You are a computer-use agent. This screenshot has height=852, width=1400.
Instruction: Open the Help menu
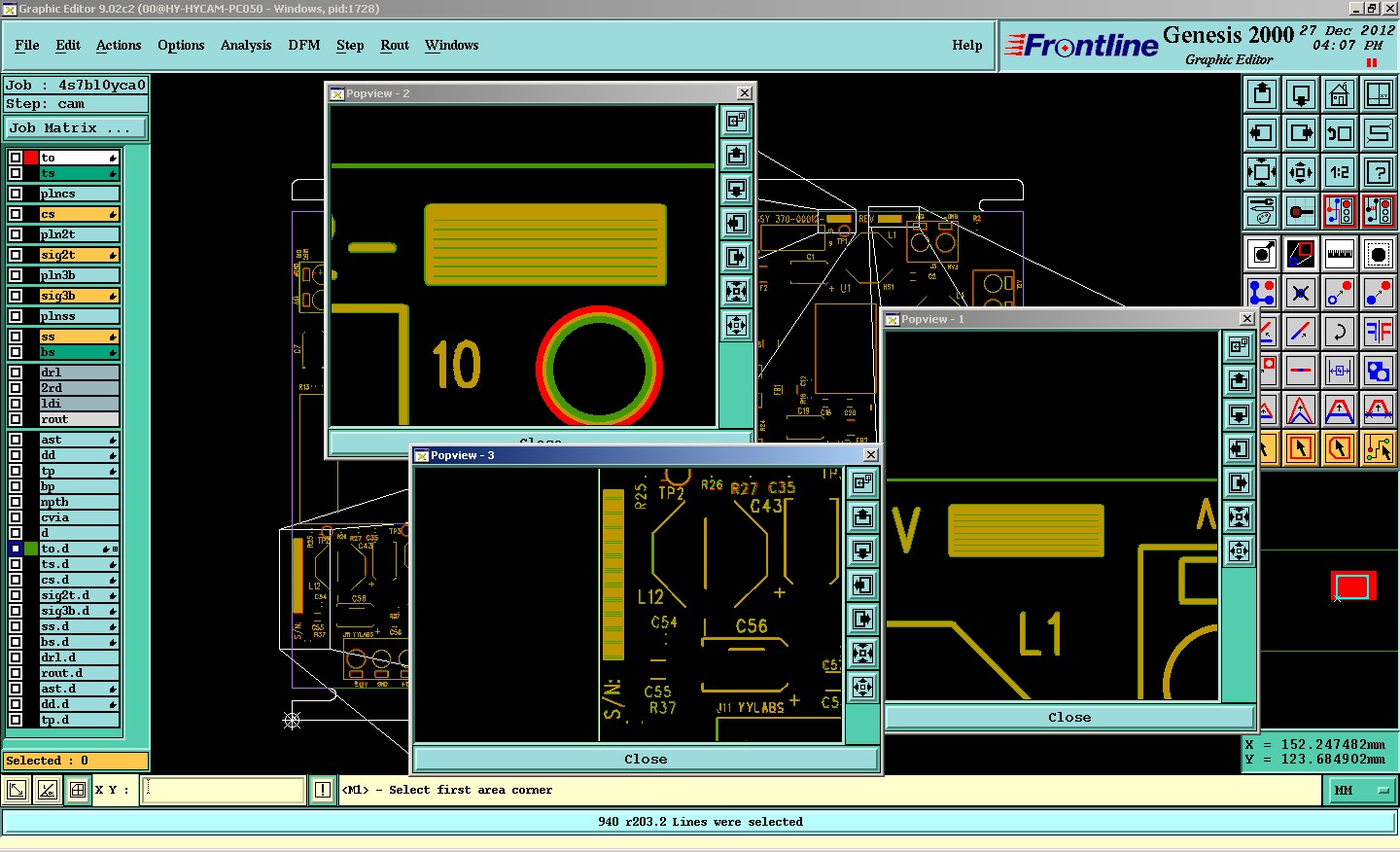(x=967, y=45)
